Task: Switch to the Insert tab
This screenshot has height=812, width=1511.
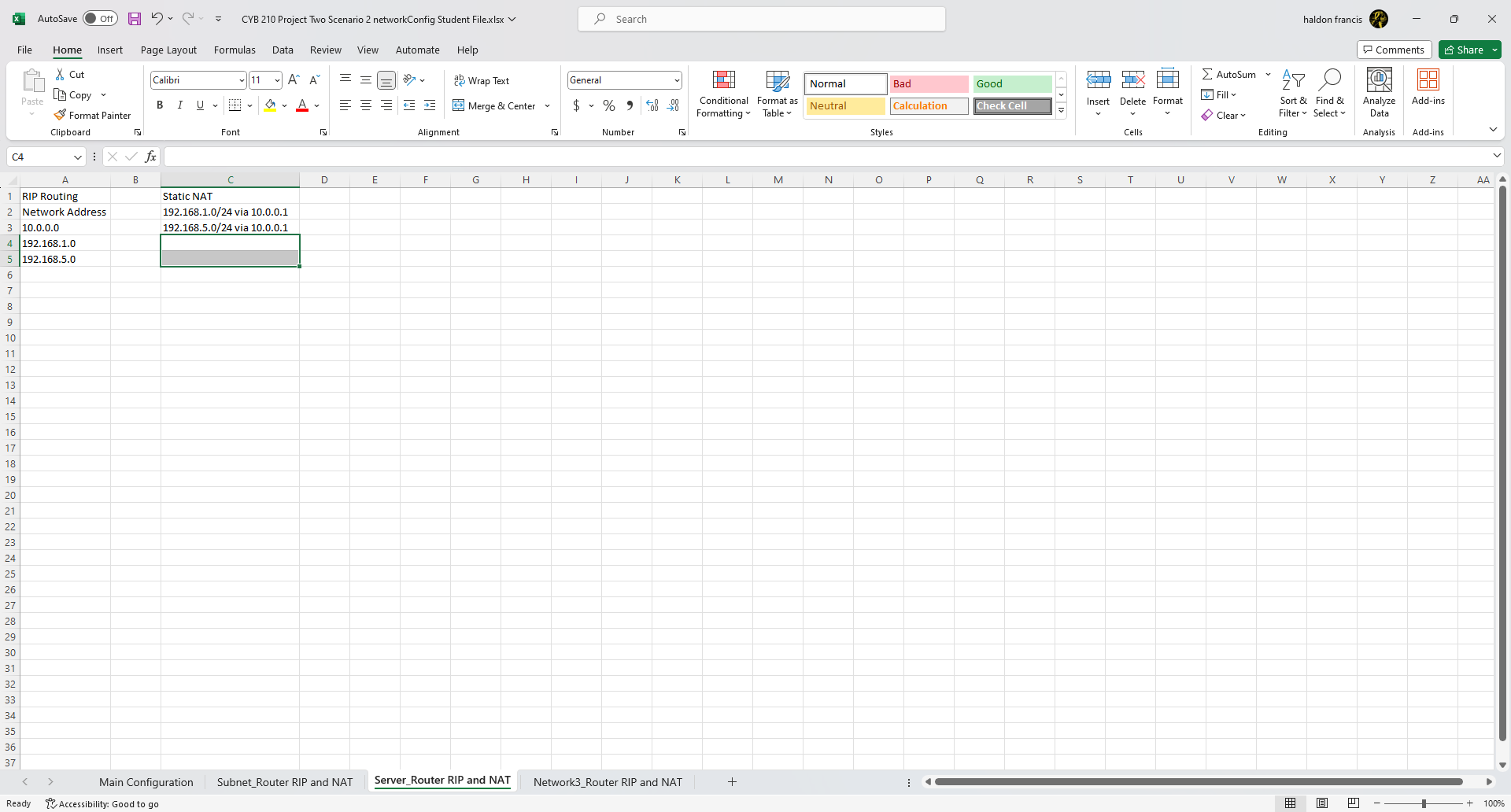Action: click(x=110, y=50)
